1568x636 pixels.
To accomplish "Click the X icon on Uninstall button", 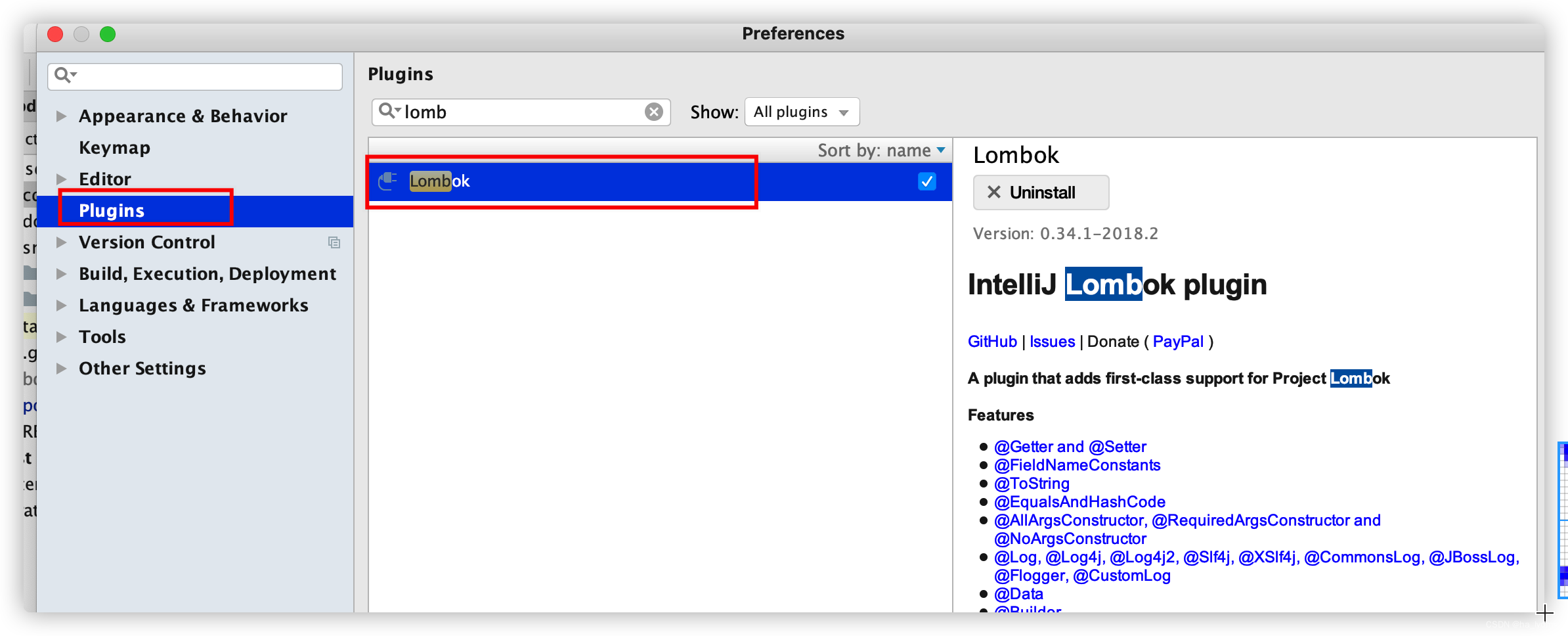I will coord(993,192).
